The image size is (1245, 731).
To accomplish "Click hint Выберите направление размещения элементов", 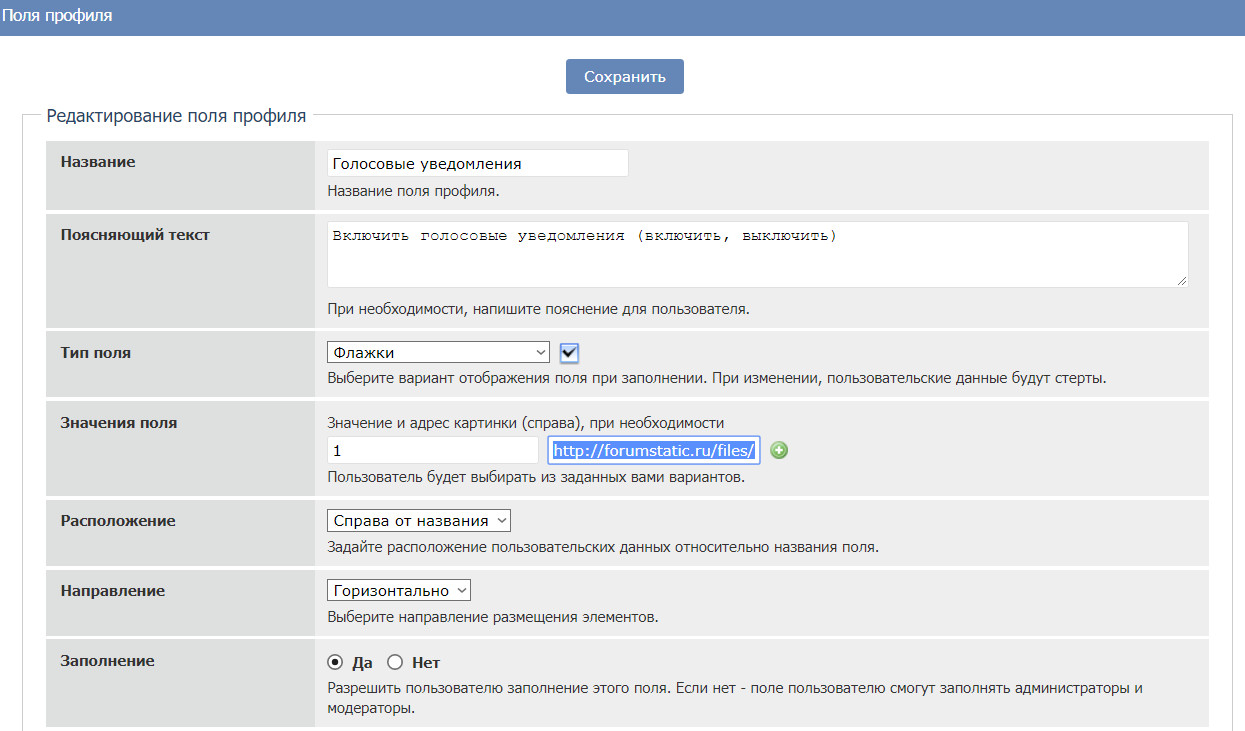I will (x=493, y=617).
